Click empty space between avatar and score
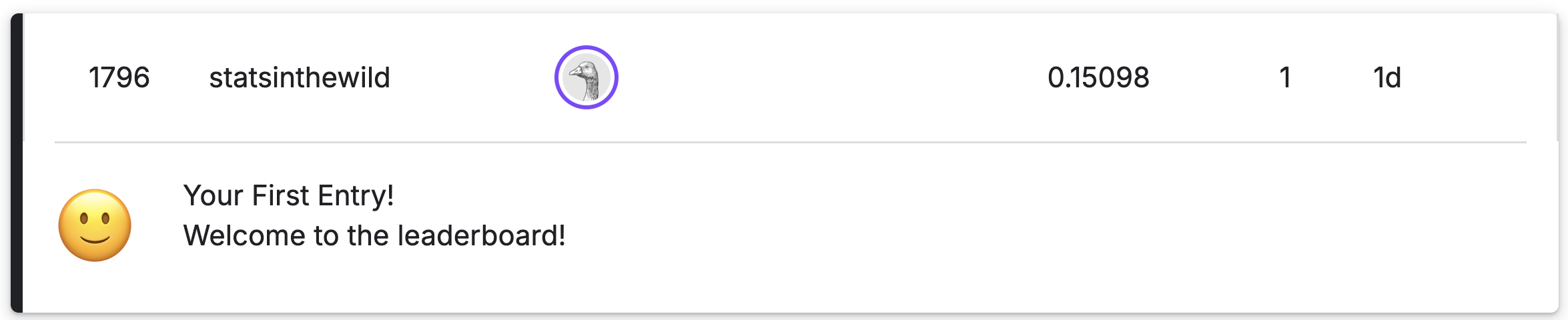 coord(827,78)
